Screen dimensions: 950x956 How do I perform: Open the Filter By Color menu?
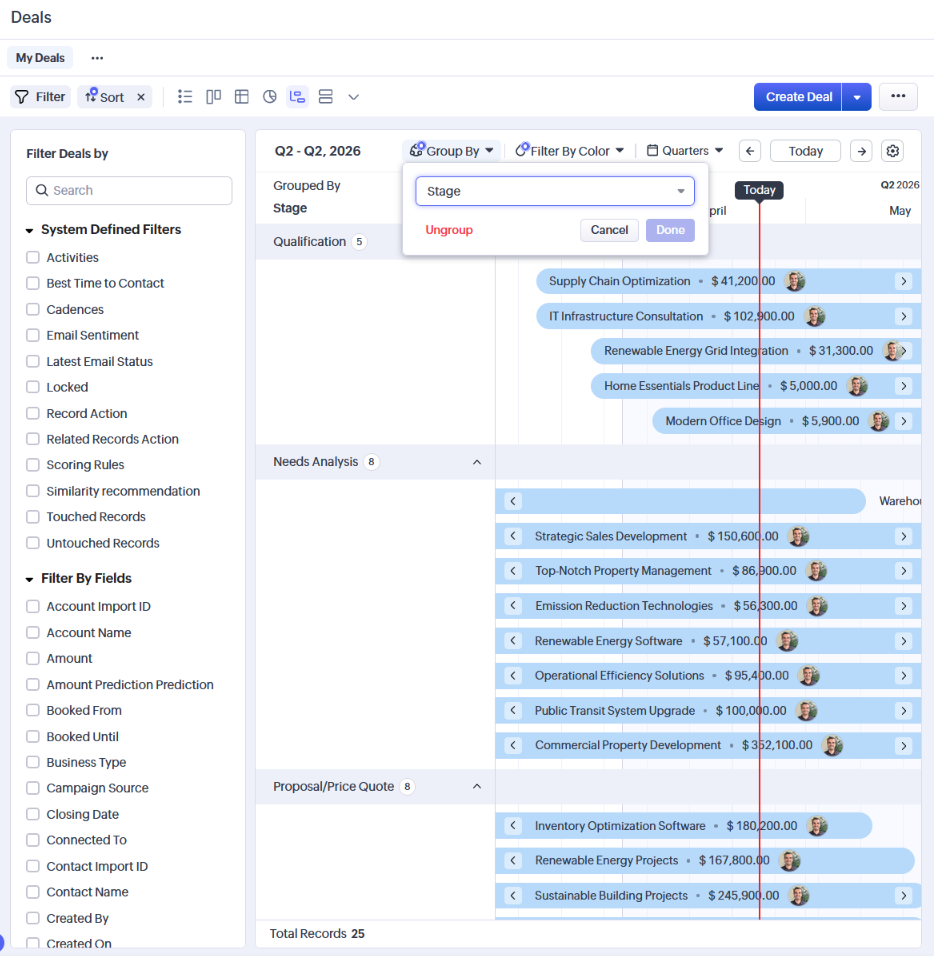(x=570, y=151)
